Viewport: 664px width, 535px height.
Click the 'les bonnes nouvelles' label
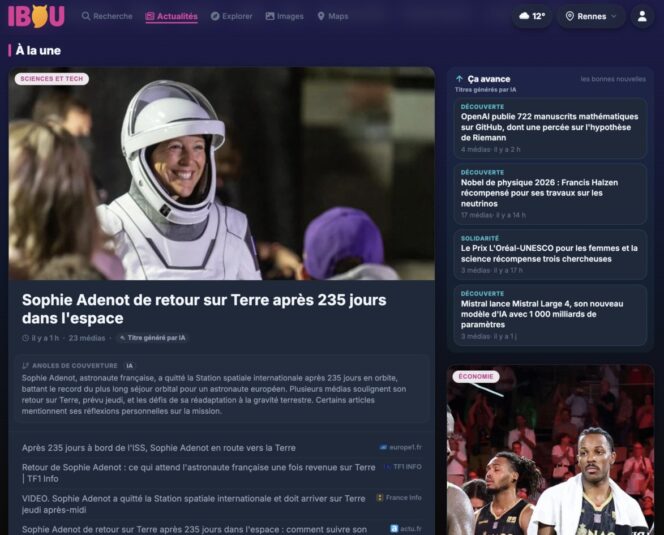click(613, 79)
